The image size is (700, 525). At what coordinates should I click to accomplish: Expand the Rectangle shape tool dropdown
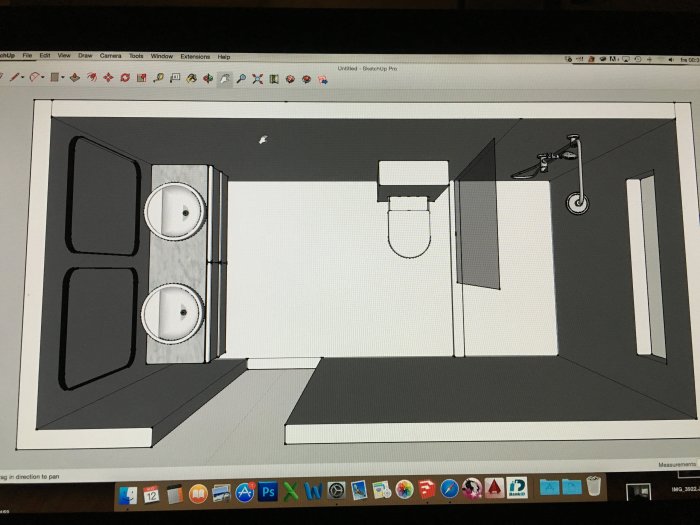(63, 77)
